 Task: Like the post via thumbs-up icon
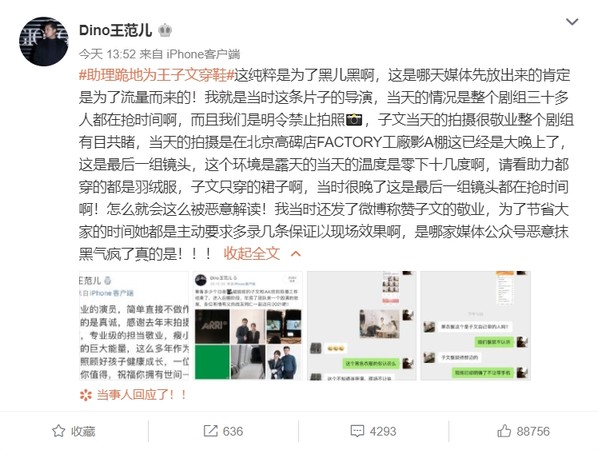coord(504,431)
